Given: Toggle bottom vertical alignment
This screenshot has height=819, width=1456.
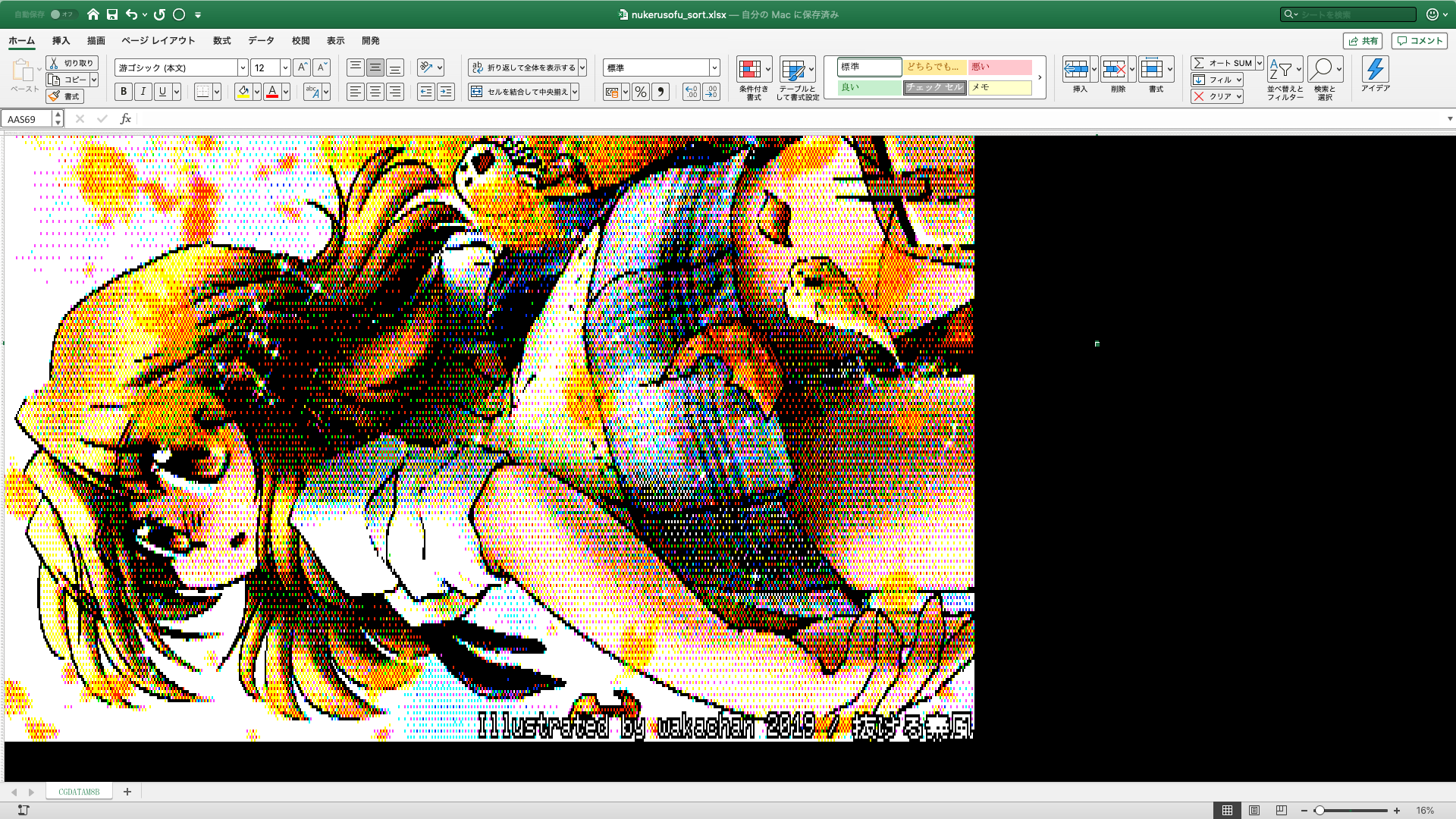Looking at the screenshot, I should [x=395, y=67].
